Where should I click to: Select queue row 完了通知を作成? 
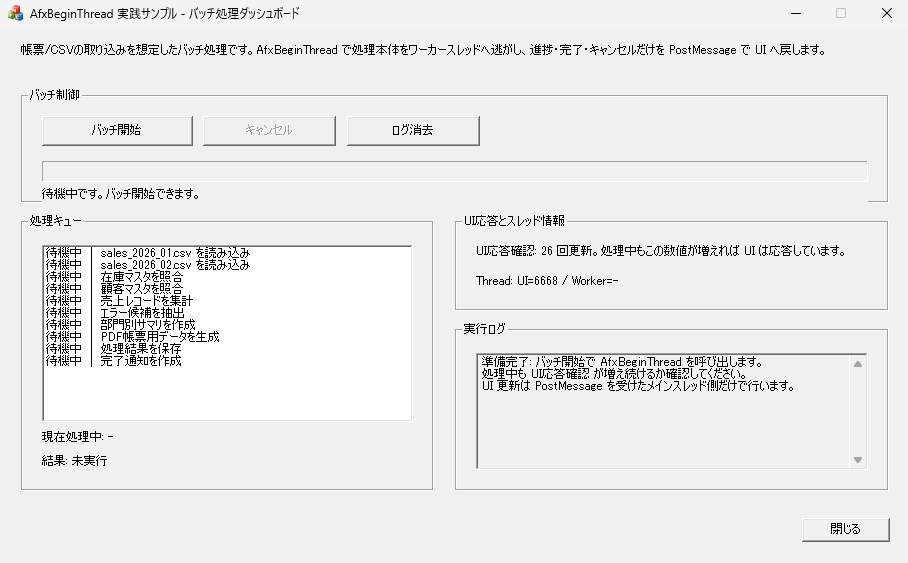tap(227, 360)
